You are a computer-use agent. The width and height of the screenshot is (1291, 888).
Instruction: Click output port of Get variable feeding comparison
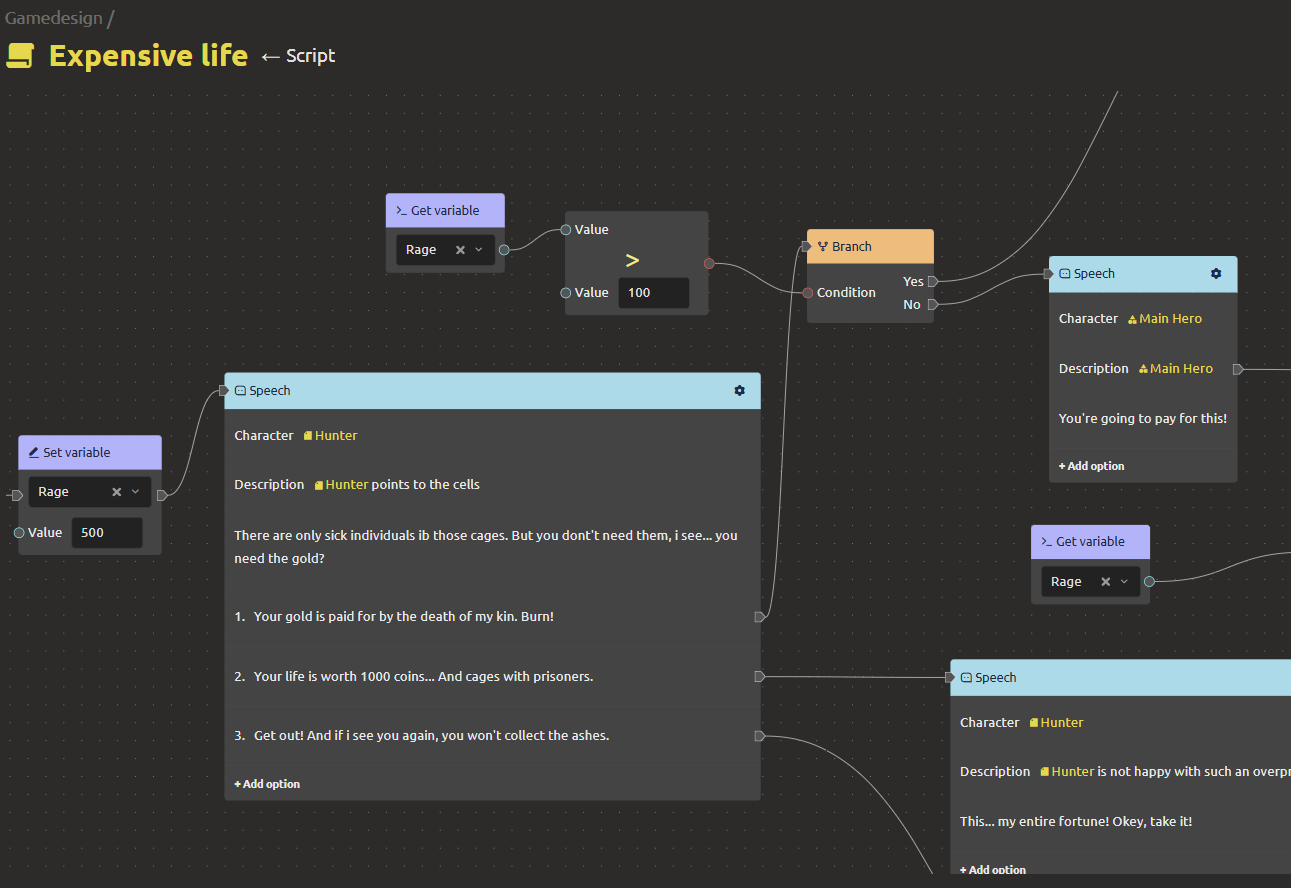tap(504, 250)
